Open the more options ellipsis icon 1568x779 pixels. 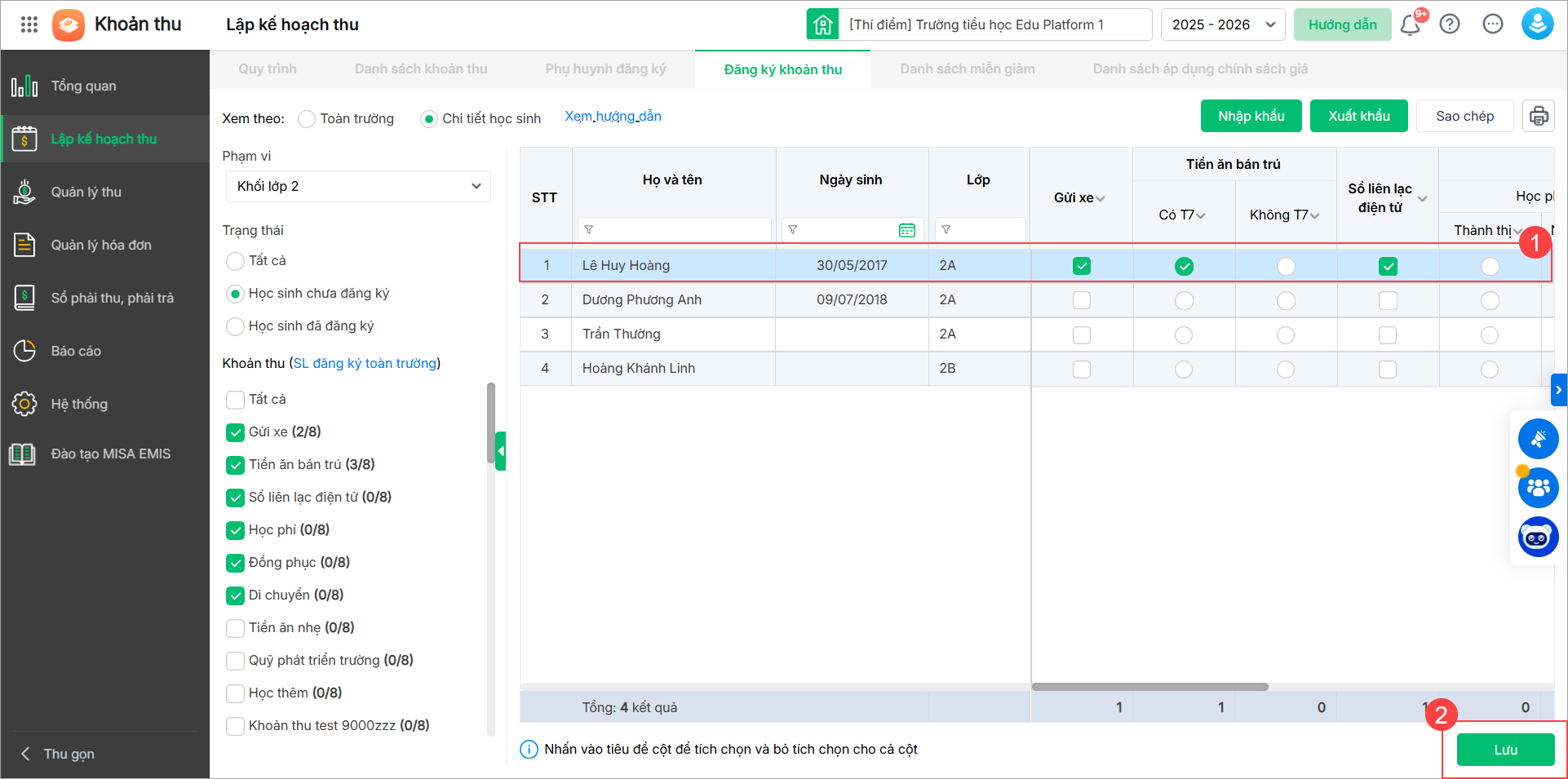[x=1493, y=24]
